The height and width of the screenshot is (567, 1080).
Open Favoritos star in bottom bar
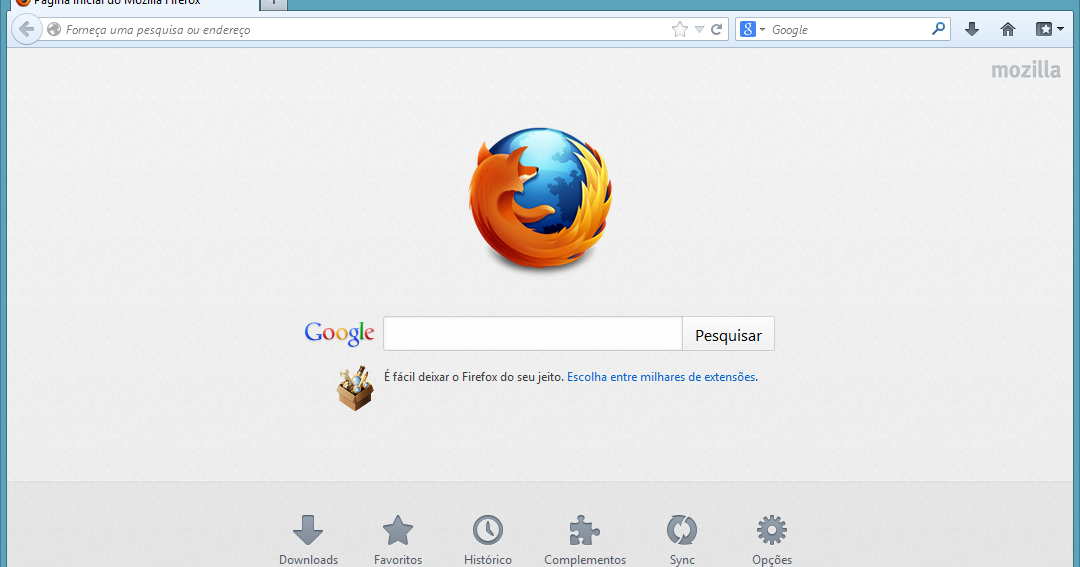(x=397, y=540)
